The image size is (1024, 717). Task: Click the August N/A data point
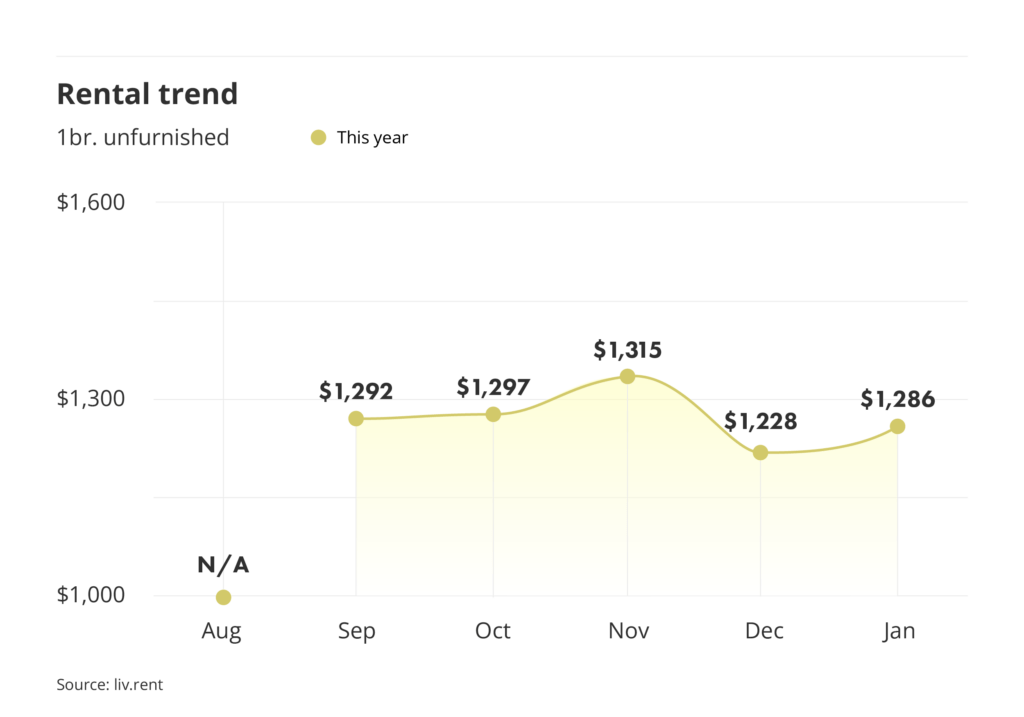[223, 597]
